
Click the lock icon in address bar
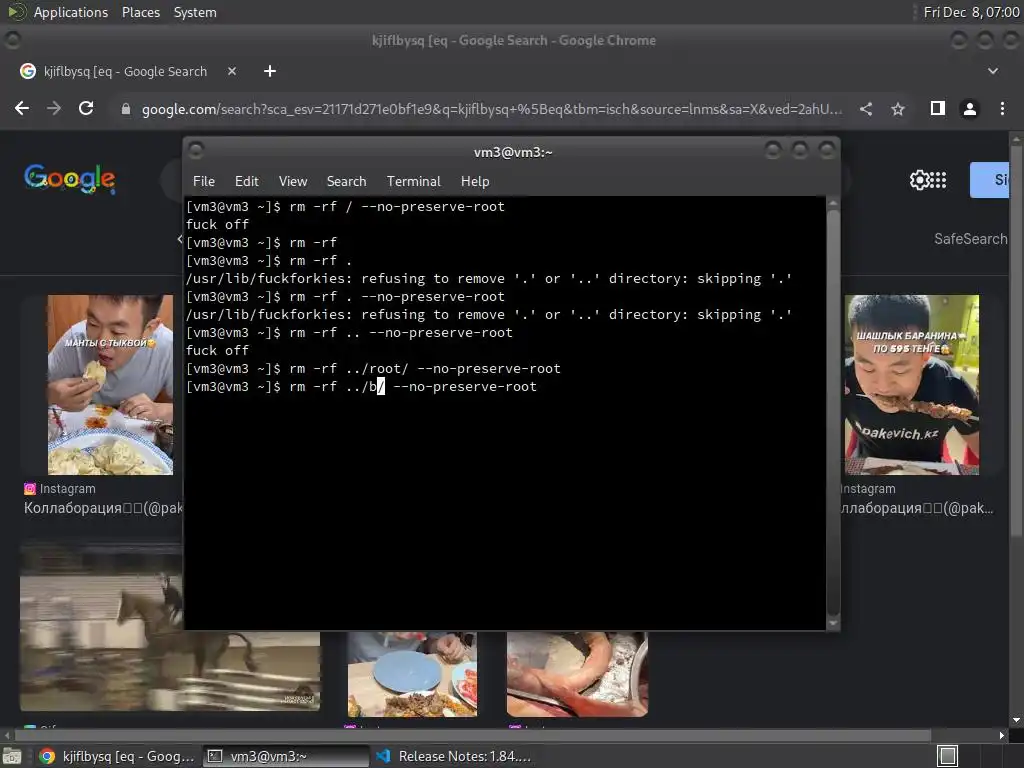126,109
